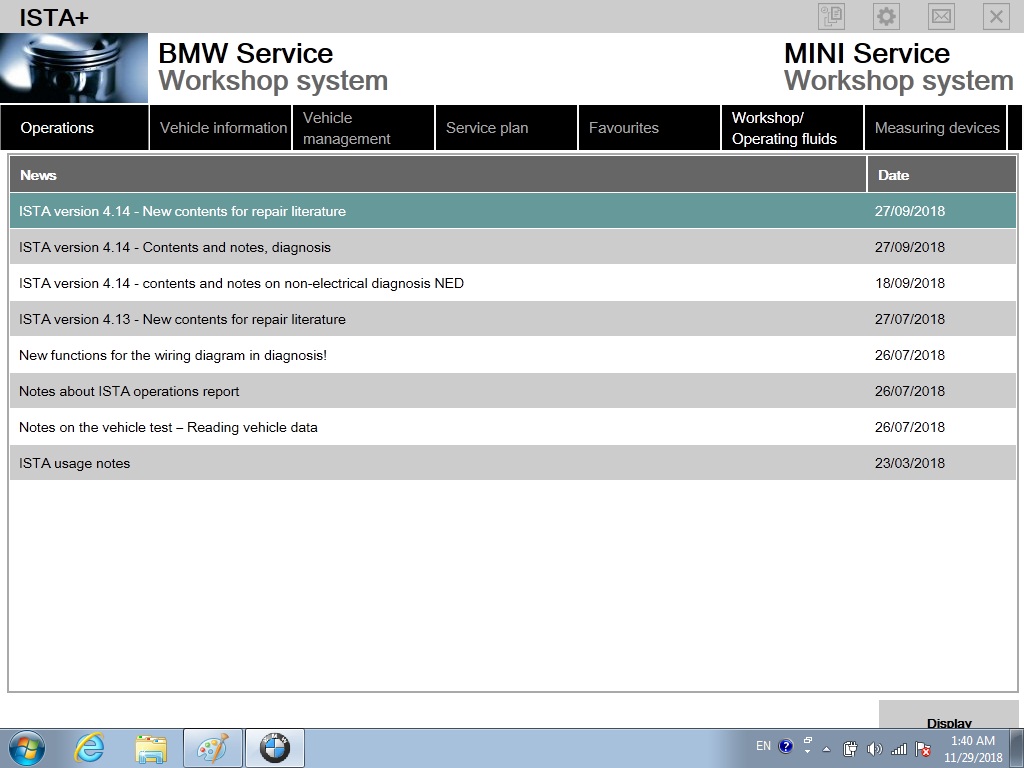Click the 27/07/2018 date cell
The image size is (1024, 768).
tap(910, 319)
